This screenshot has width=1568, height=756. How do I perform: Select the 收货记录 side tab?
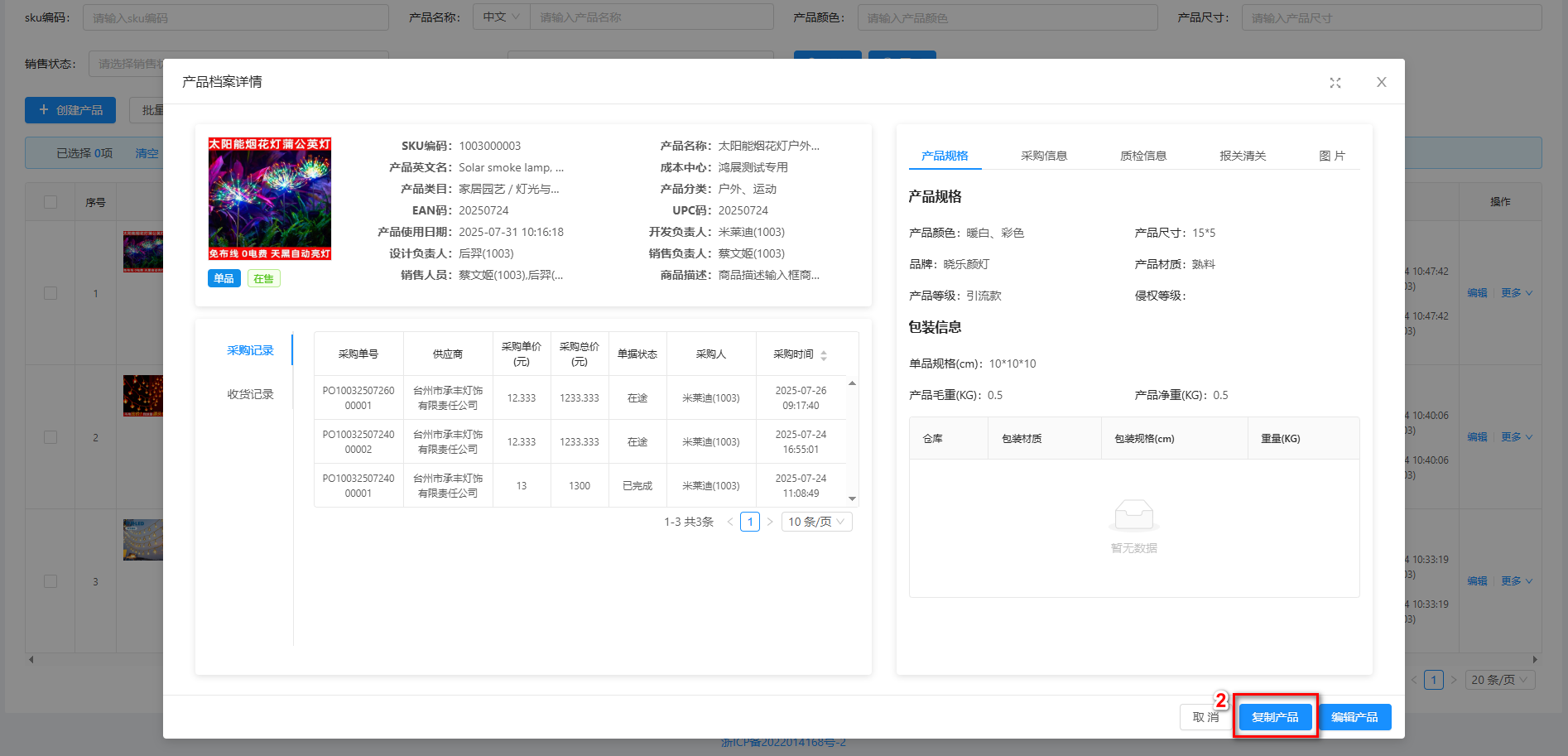click(x=250, y=394)
